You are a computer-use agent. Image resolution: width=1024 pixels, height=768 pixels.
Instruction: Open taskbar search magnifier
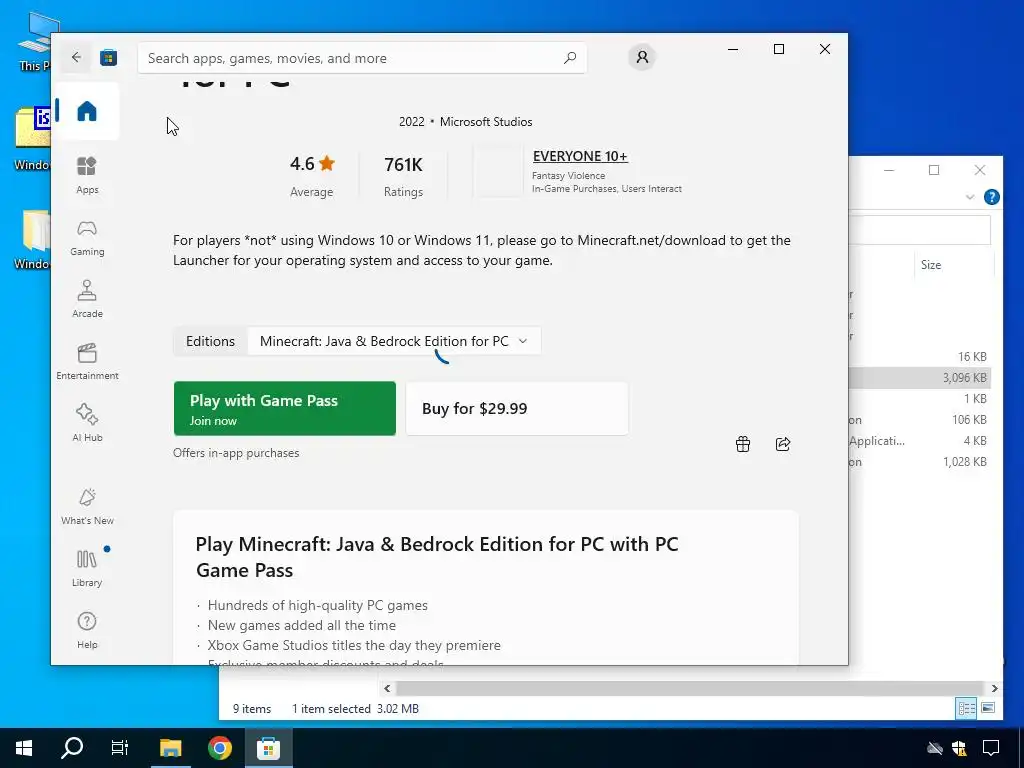pos(72,748)
